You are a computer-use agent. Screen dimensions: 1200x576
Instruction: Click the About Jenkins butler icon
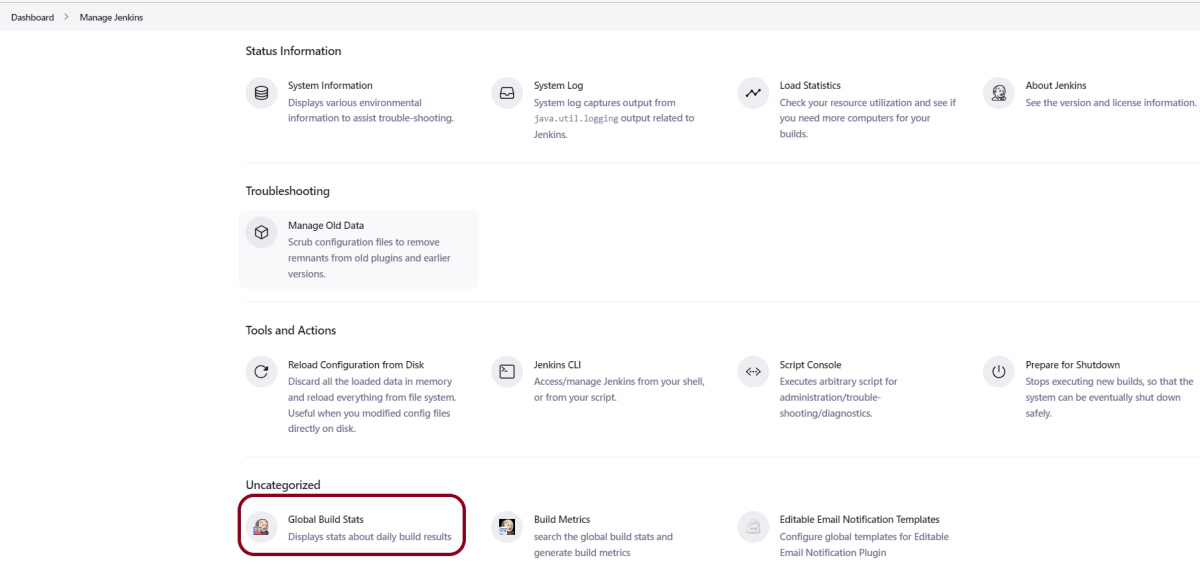tap(998, 93)
